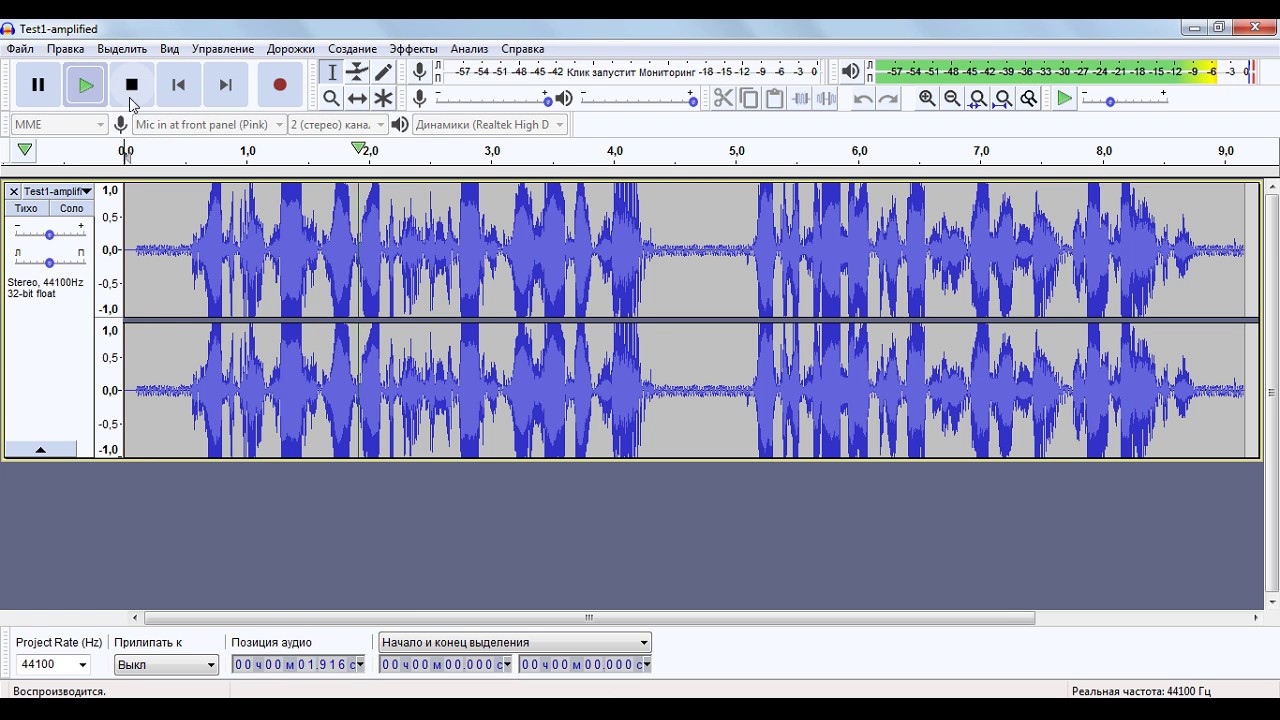Open the MME audio host dropdown
Image resolution: width=1280 pixels, height=720 pixels.
pyautogui.click(x=59, y=124)
